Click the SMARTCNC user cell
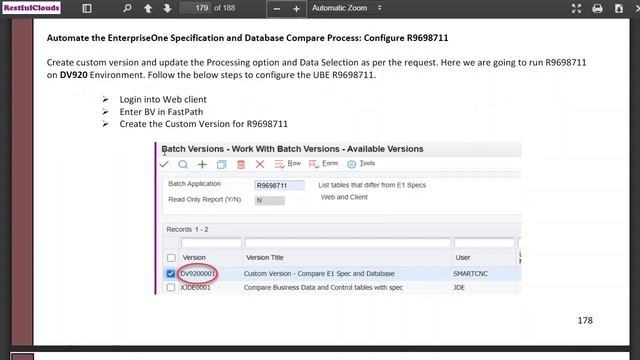This screenshot has width=640, height=360. tap(471, 273)
